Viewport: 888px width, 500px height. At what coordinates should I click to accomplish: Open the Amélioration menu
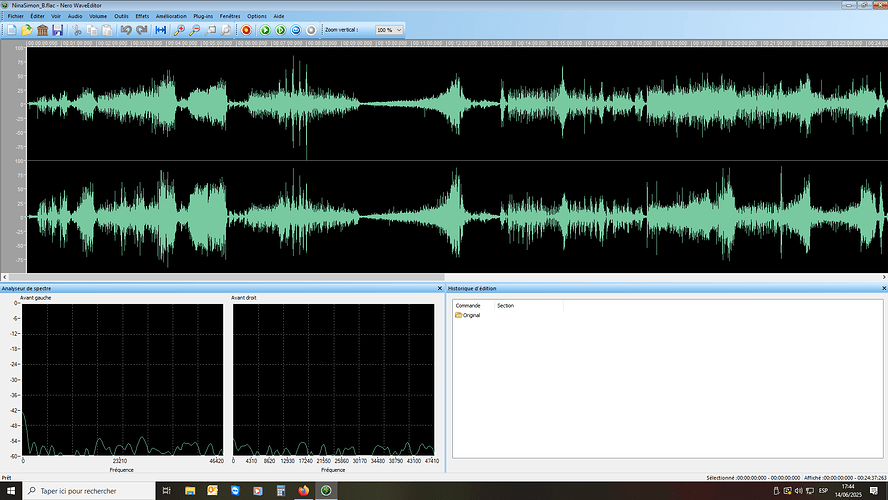click(171, 16)
